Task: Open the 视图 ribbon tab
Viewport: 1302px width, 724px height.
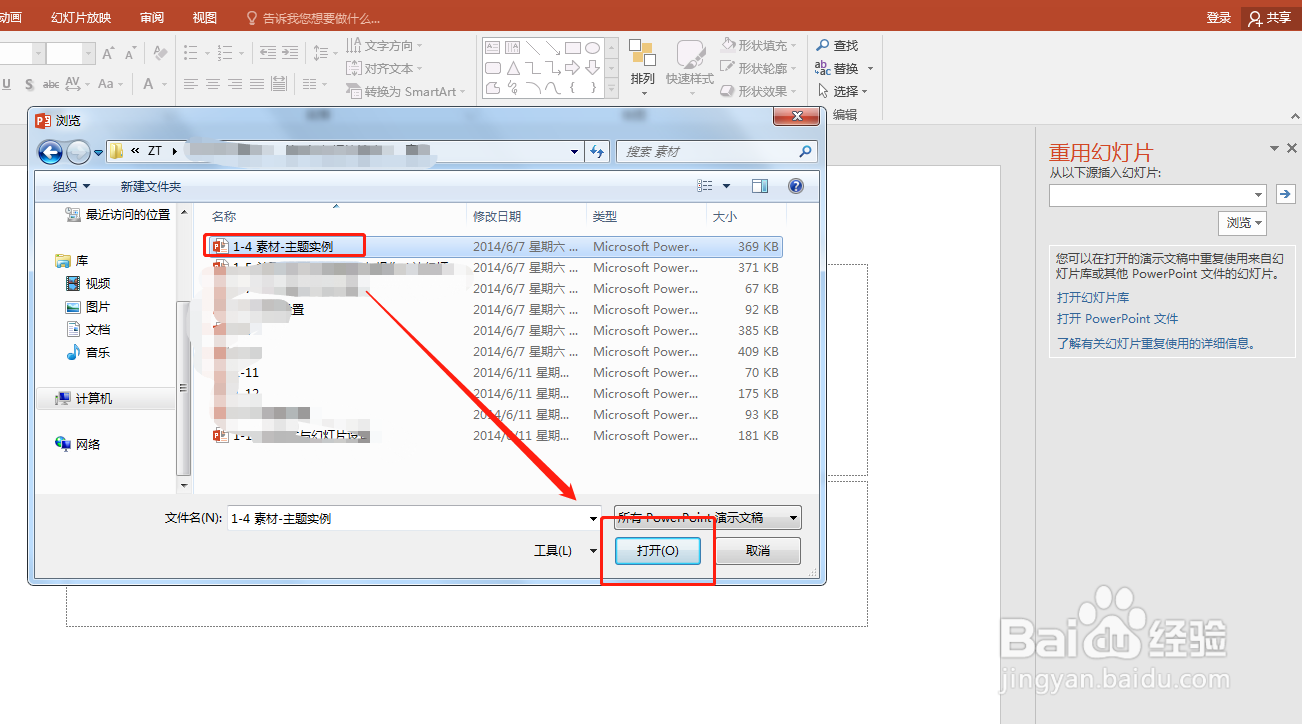Action: click(204, 18)
